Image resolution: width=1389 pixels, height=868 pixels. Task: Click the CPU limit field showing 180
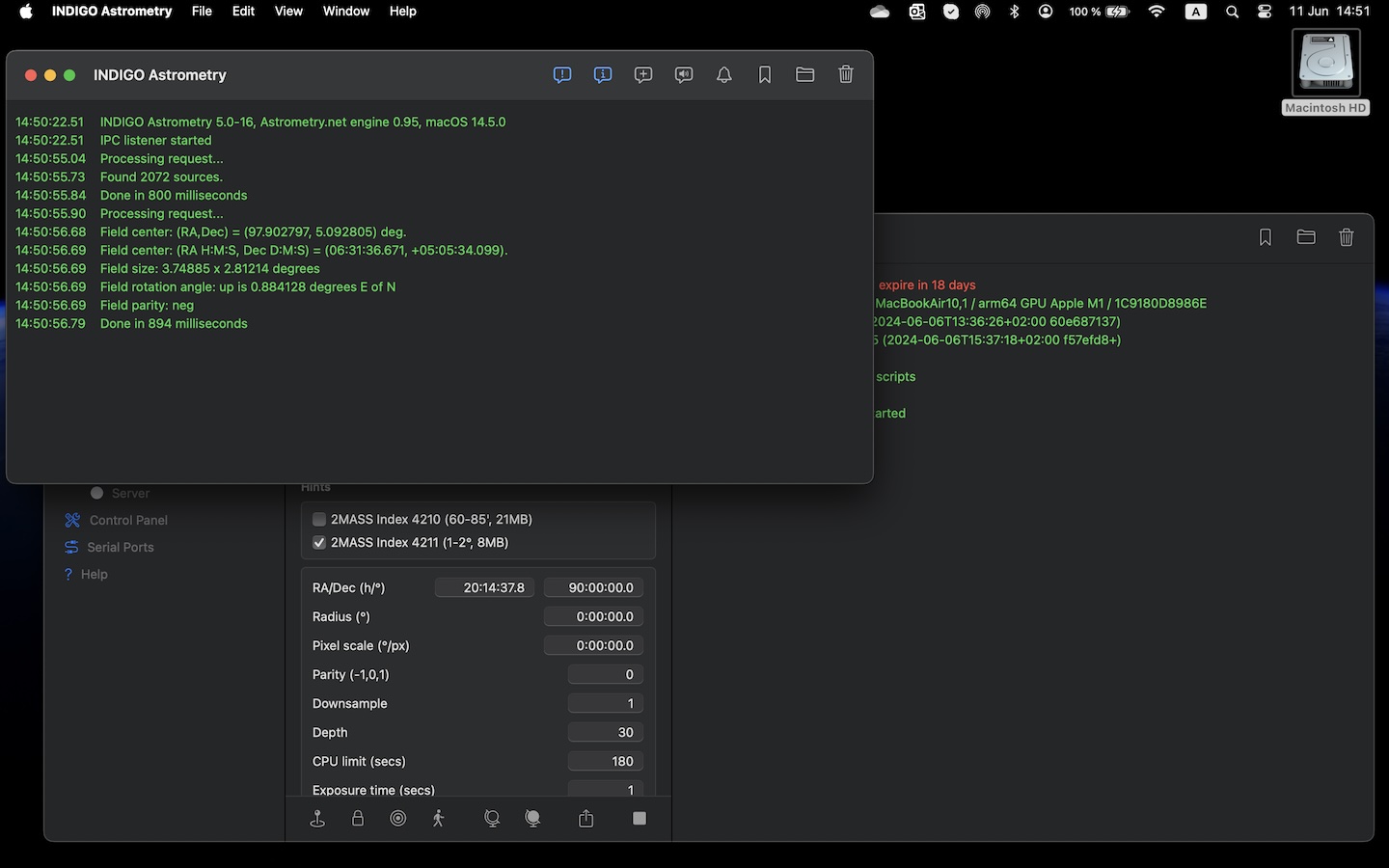point(606,761)
